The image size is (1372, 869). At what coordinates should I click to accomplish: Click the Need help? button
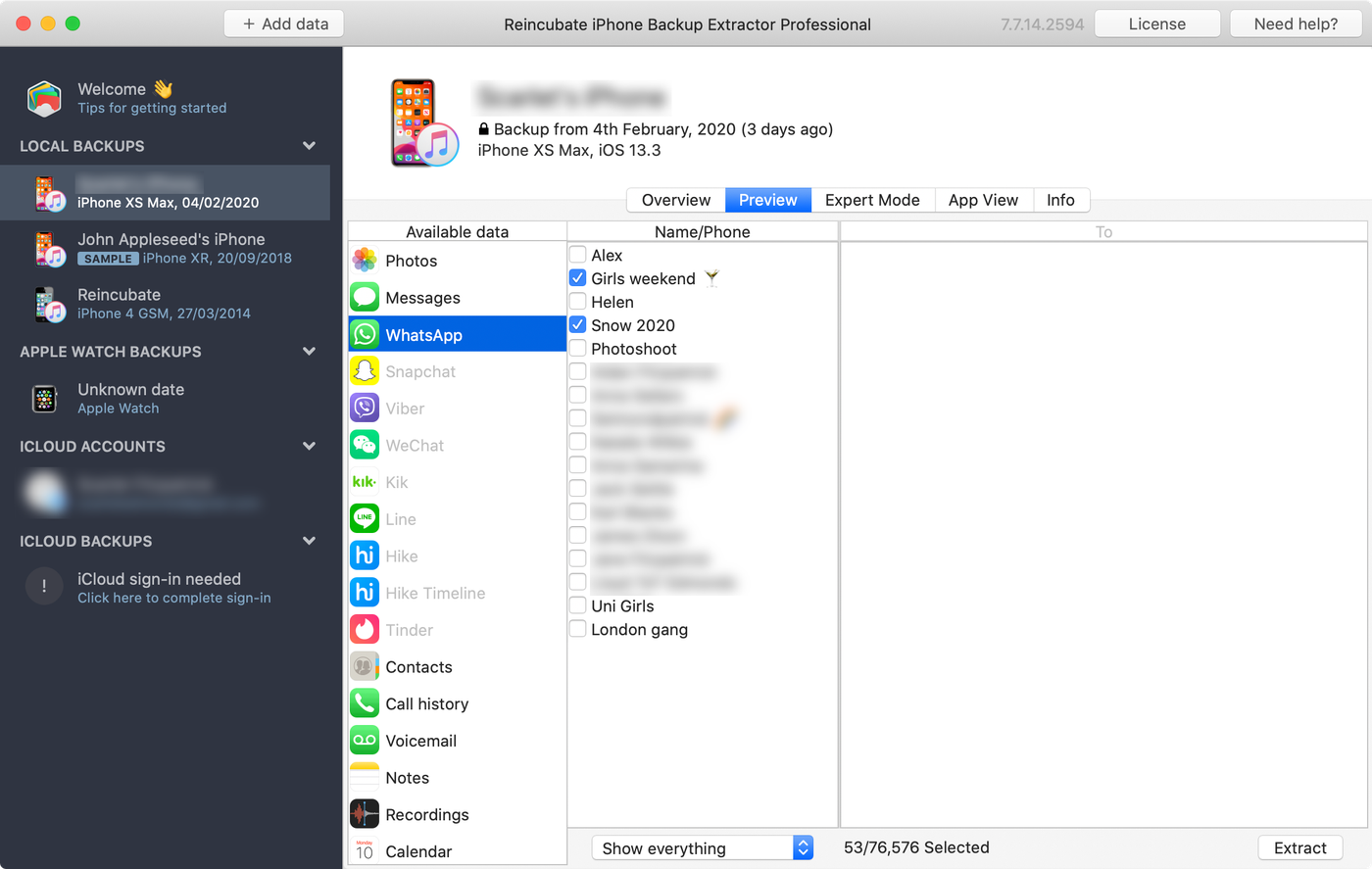[1296, 23]
